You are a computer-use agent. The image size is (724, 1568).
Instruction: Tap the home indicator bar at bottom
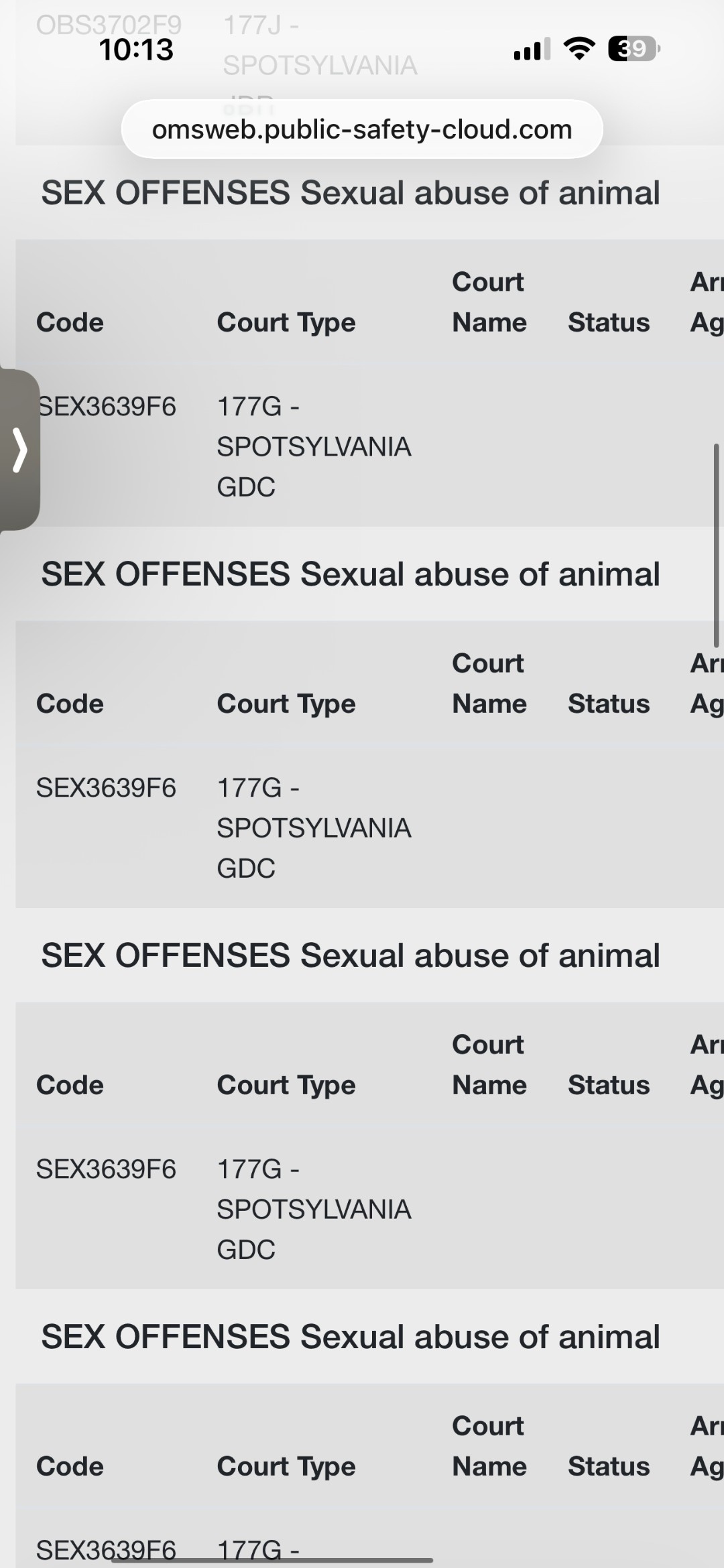[282, 1560]
